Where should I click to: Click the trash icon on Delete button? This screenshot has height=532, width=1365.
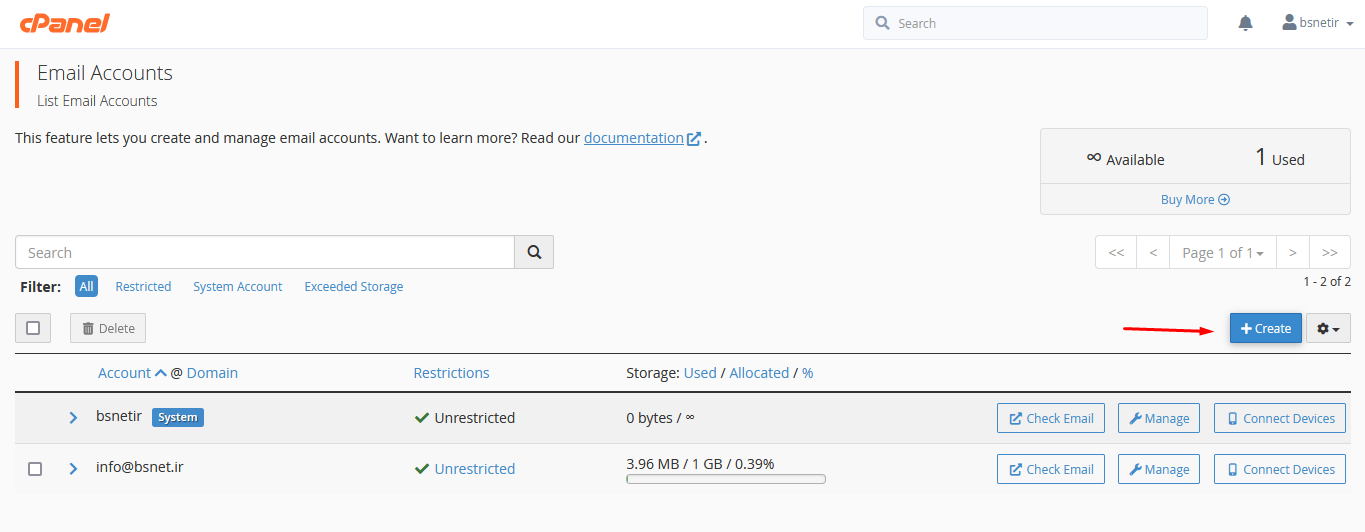[88, 328]
